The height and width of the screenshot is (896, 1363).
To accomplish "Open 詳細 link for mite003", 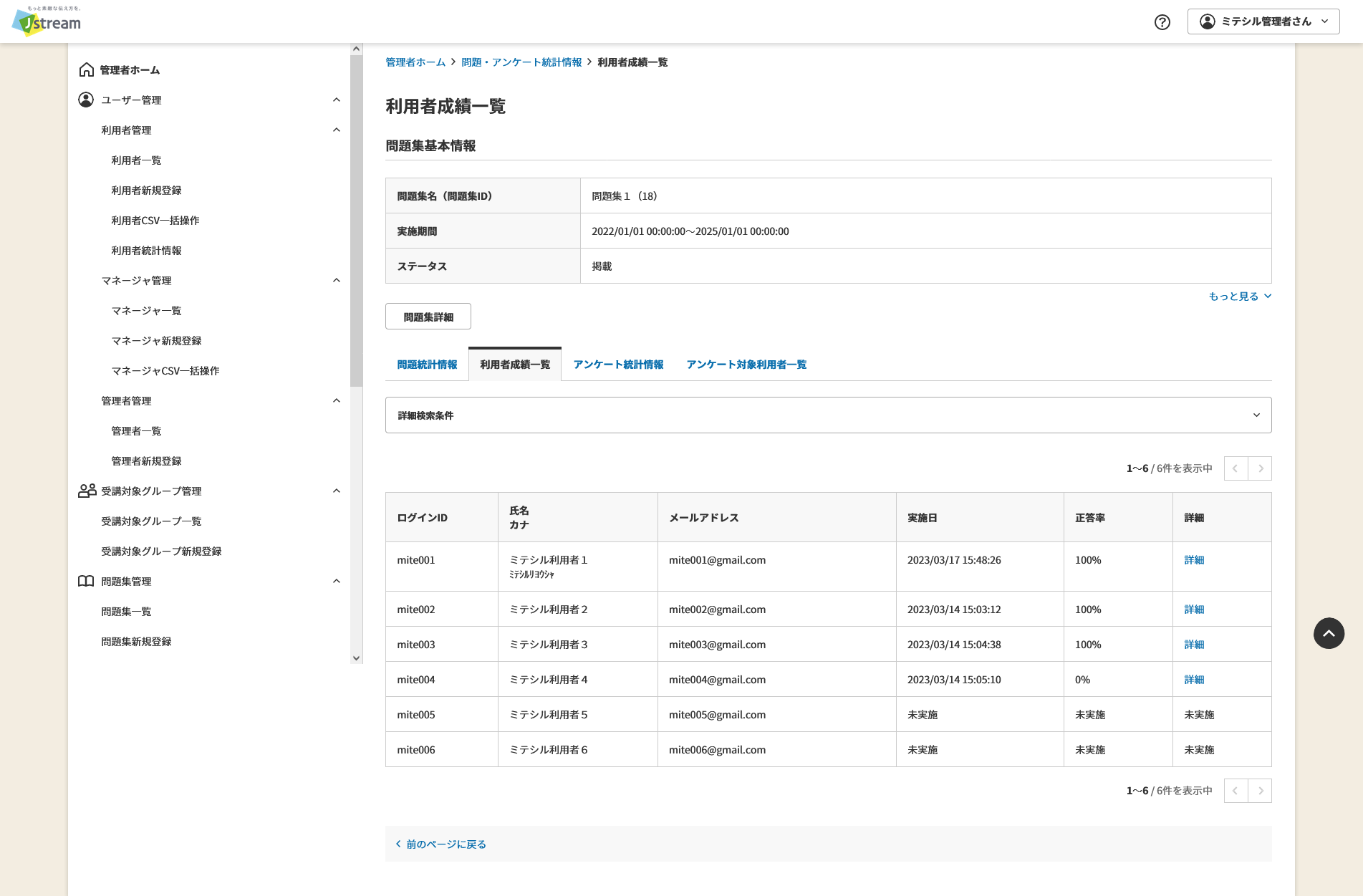I will (1194, 645).
